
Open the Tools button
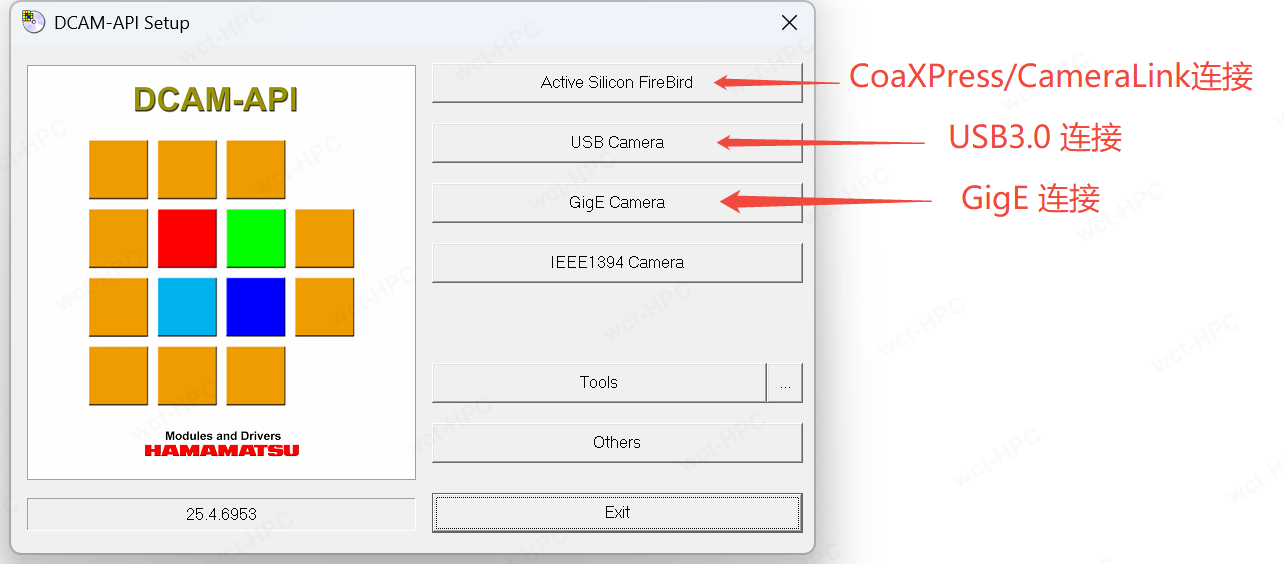pyautogui.click(x=598, y=383)
